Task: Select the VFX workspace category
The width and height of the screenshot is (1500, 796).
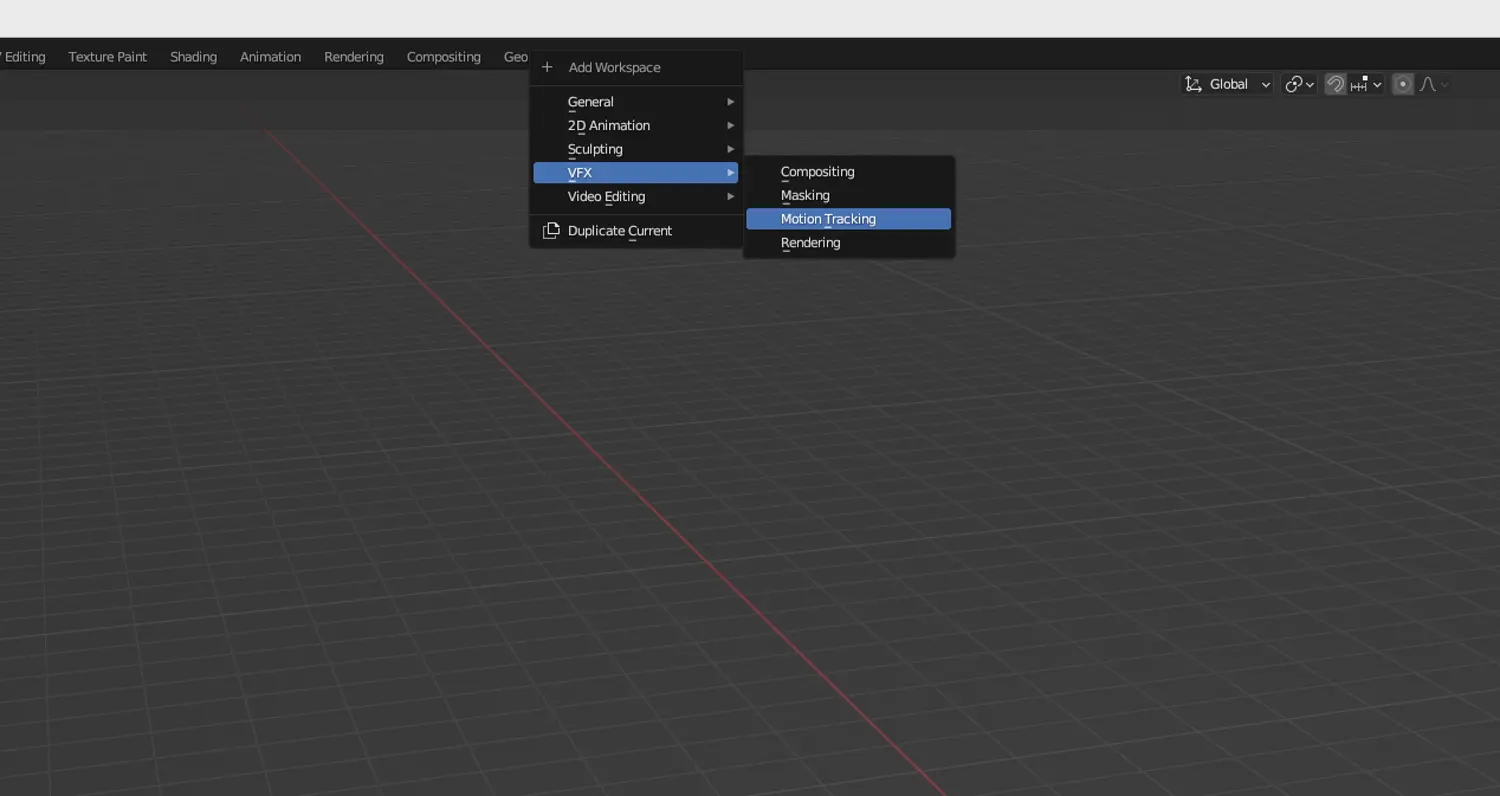Action: tap(636, 173)
